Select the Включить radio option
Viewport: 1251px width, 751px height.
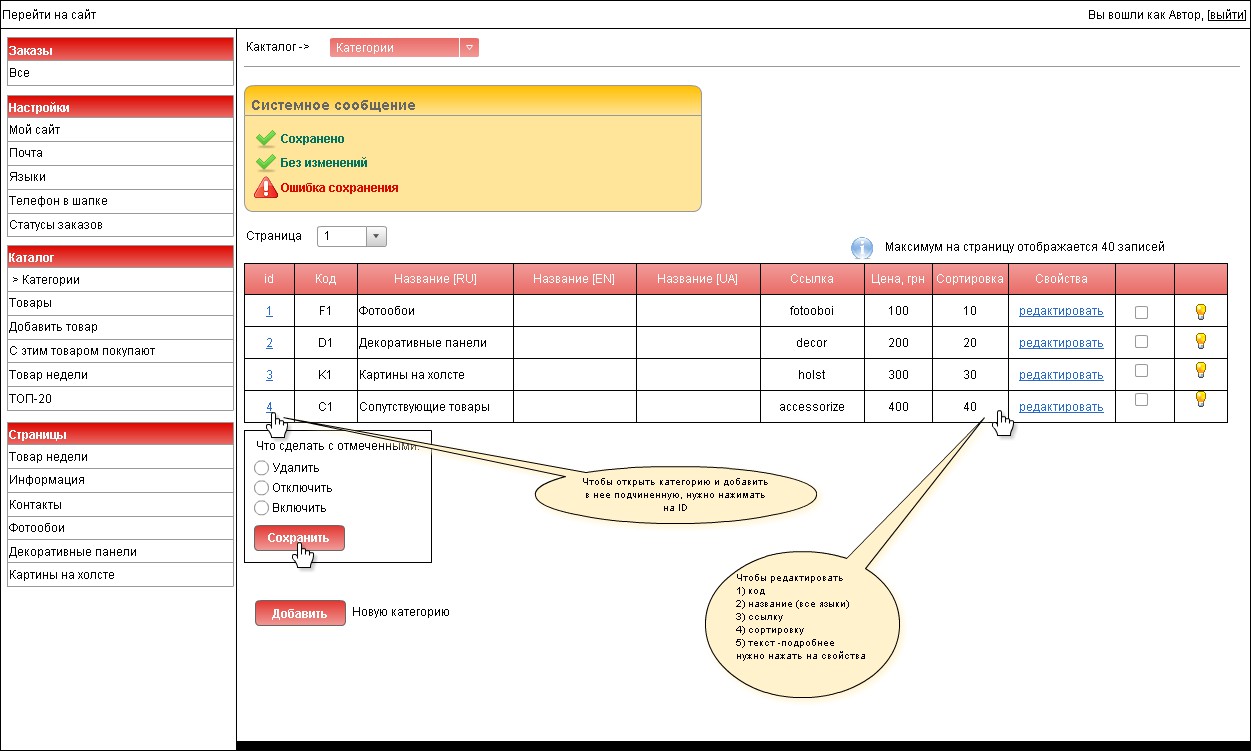(262, 508)
